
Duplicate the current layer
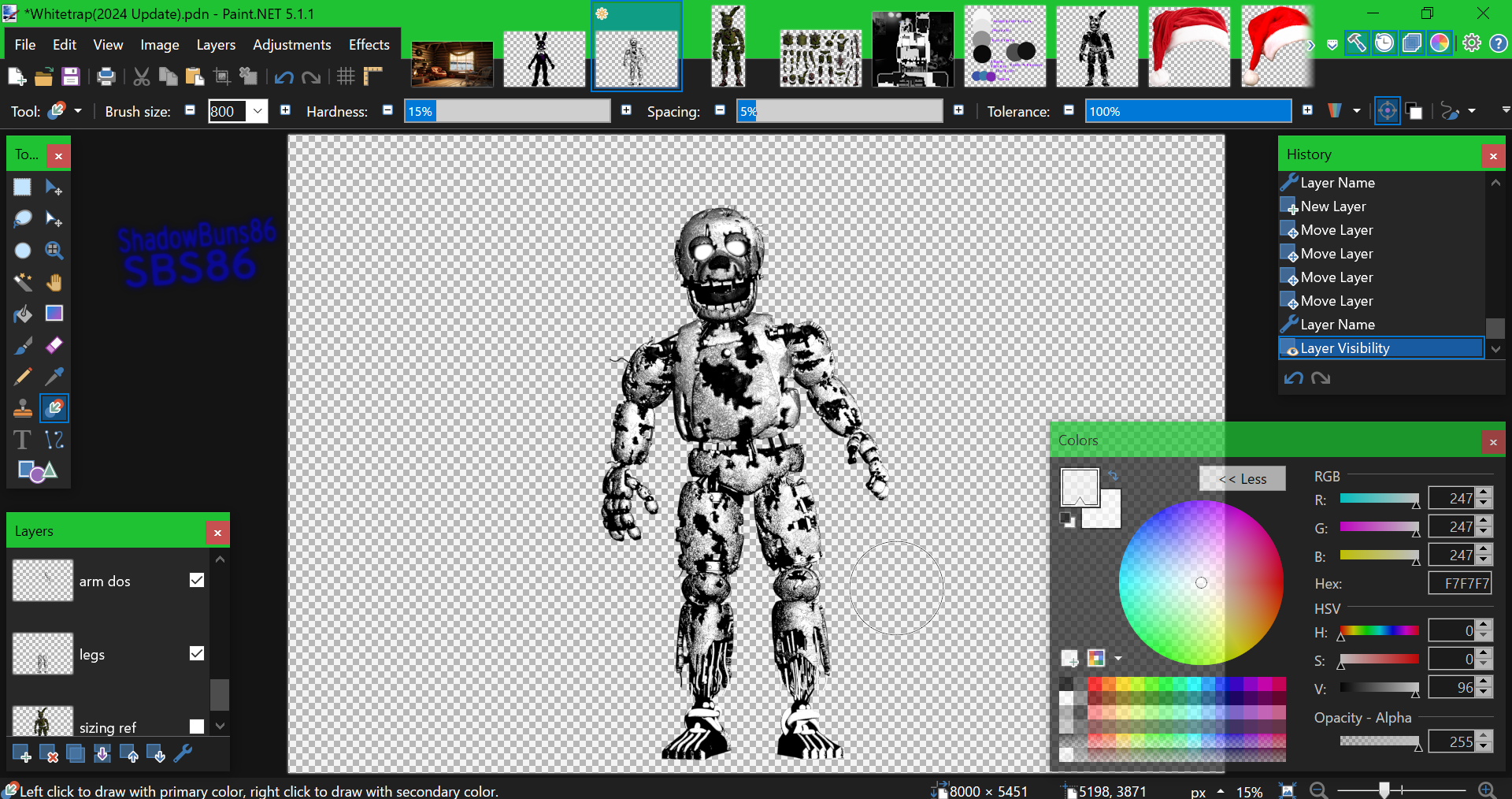tap(76, 754)
